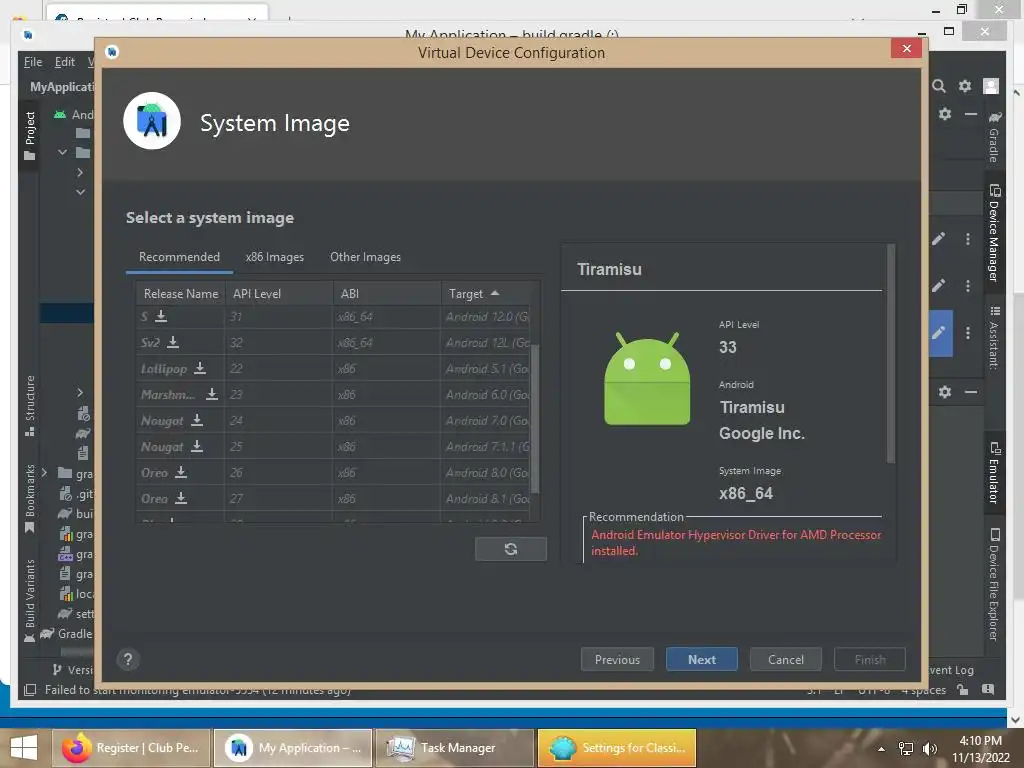Open the Bookmarks tool window tab

pyautogui.click(x=29, y=498)
